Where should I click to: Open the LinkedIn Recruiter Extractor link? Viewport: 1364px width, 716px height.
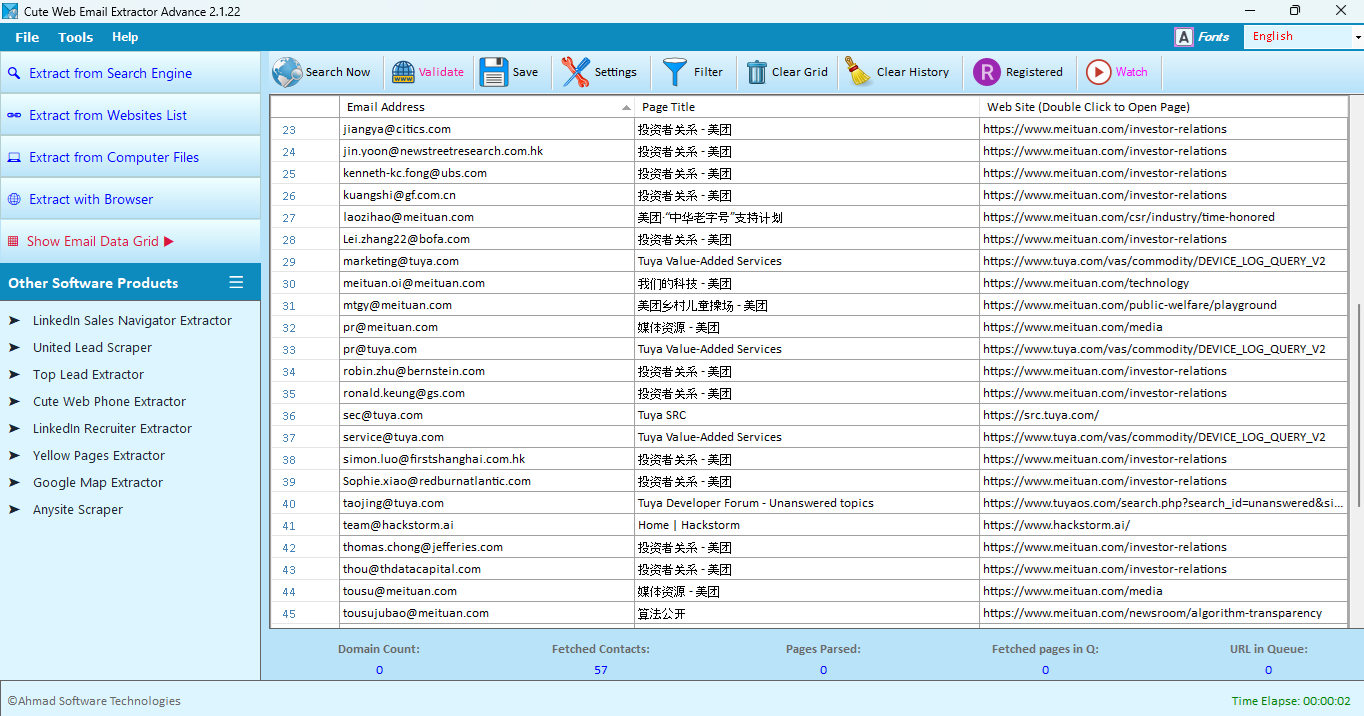click(112, 429)
